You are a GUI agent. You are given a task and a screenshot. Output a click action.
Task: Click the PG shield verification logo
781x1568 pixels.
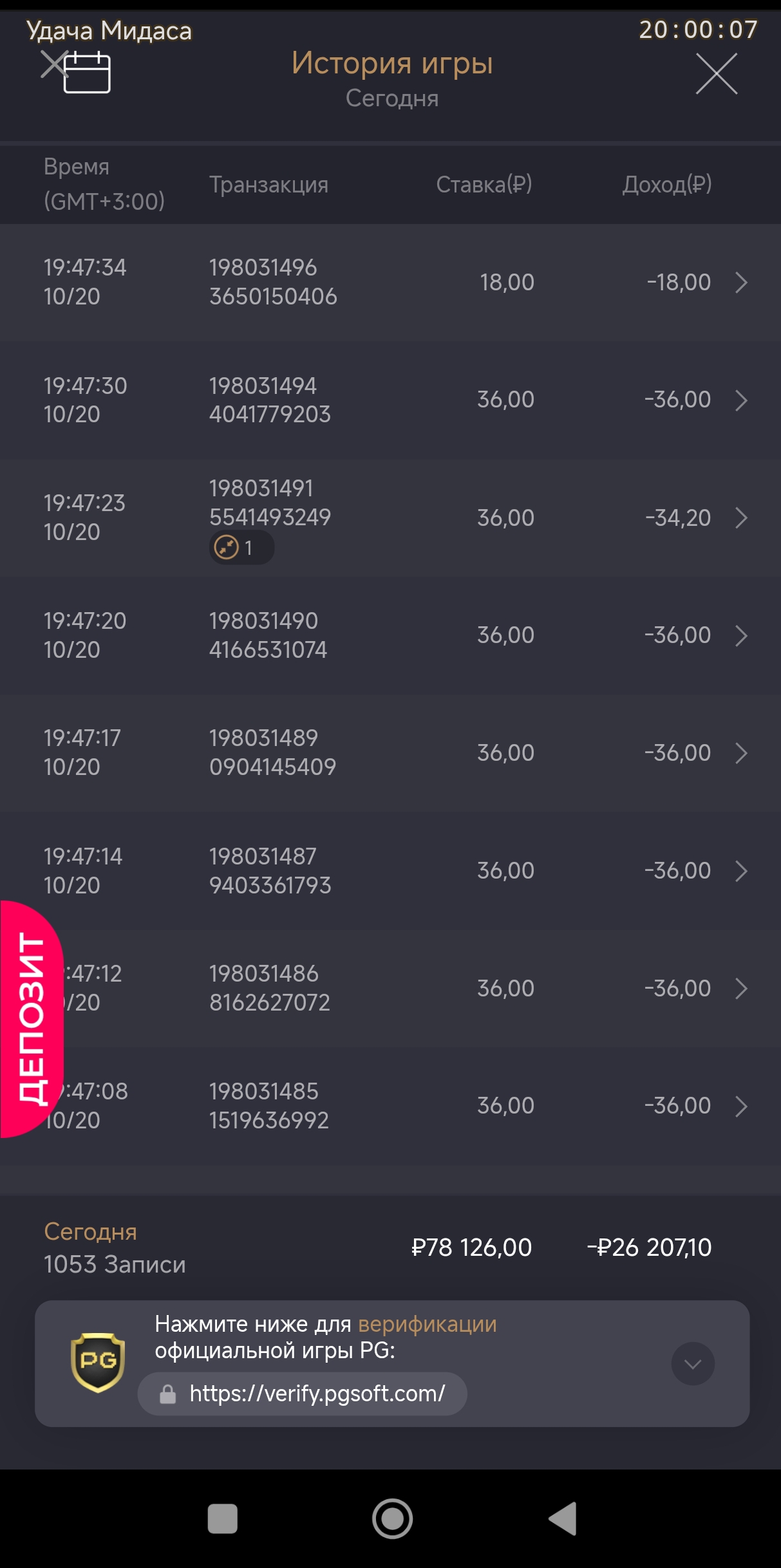click(97, 1363)
